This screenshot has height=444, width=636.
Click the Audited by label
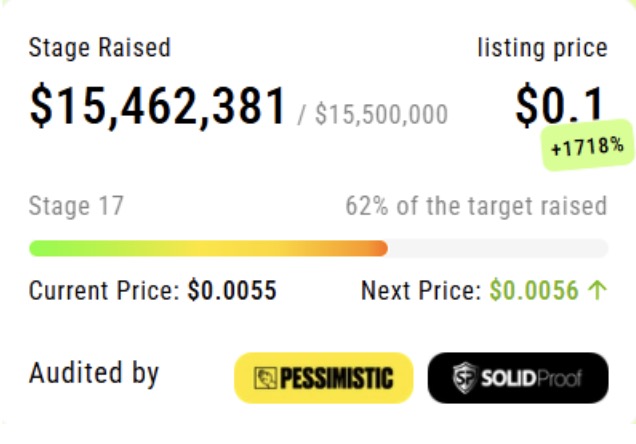coord(94,373)
